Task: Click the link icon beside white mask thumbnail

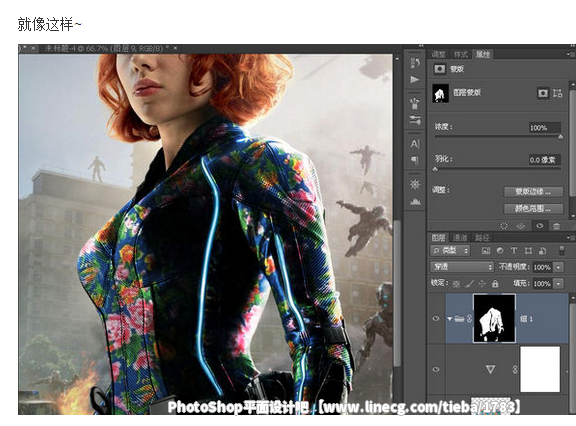Action: [515, 369]
